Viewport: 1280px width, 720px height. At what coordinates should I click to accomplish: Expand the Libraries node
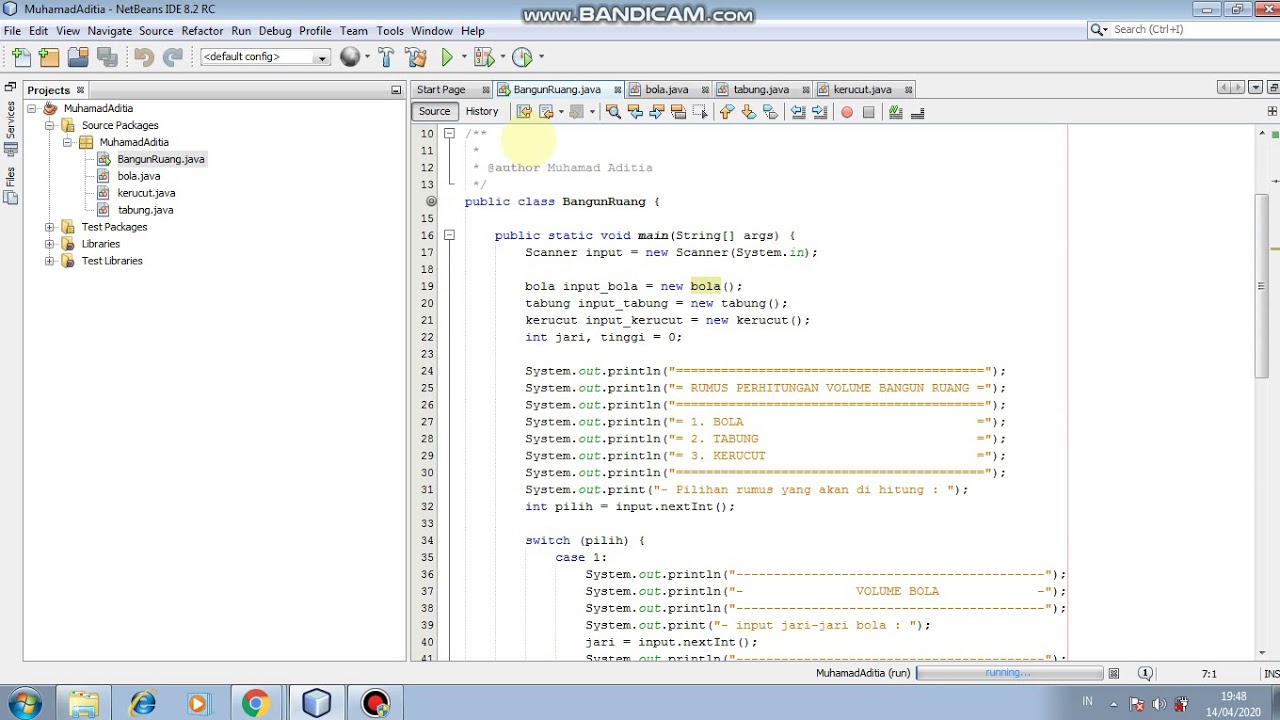[49, 244]
